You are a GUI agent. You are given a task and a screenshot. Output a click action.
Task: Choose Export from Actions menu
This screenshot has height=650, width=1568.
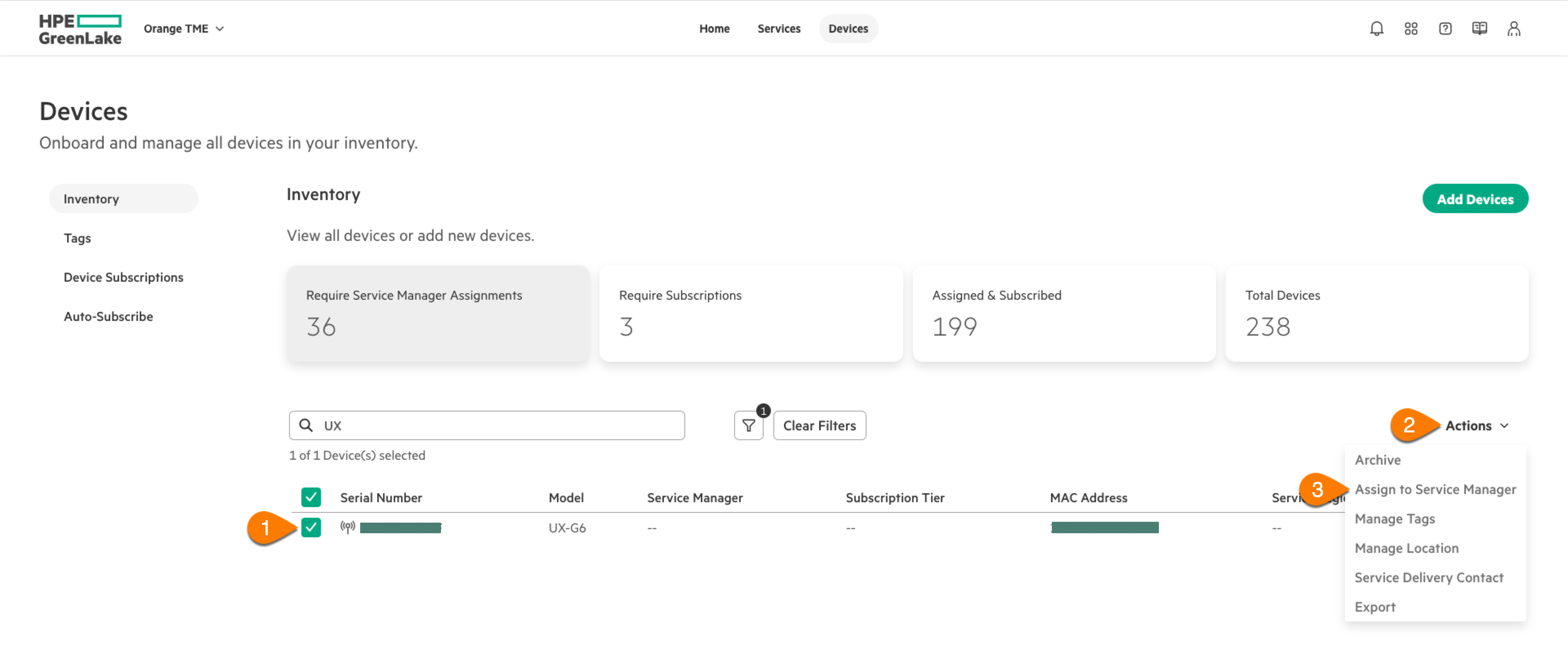(1375, 607)
